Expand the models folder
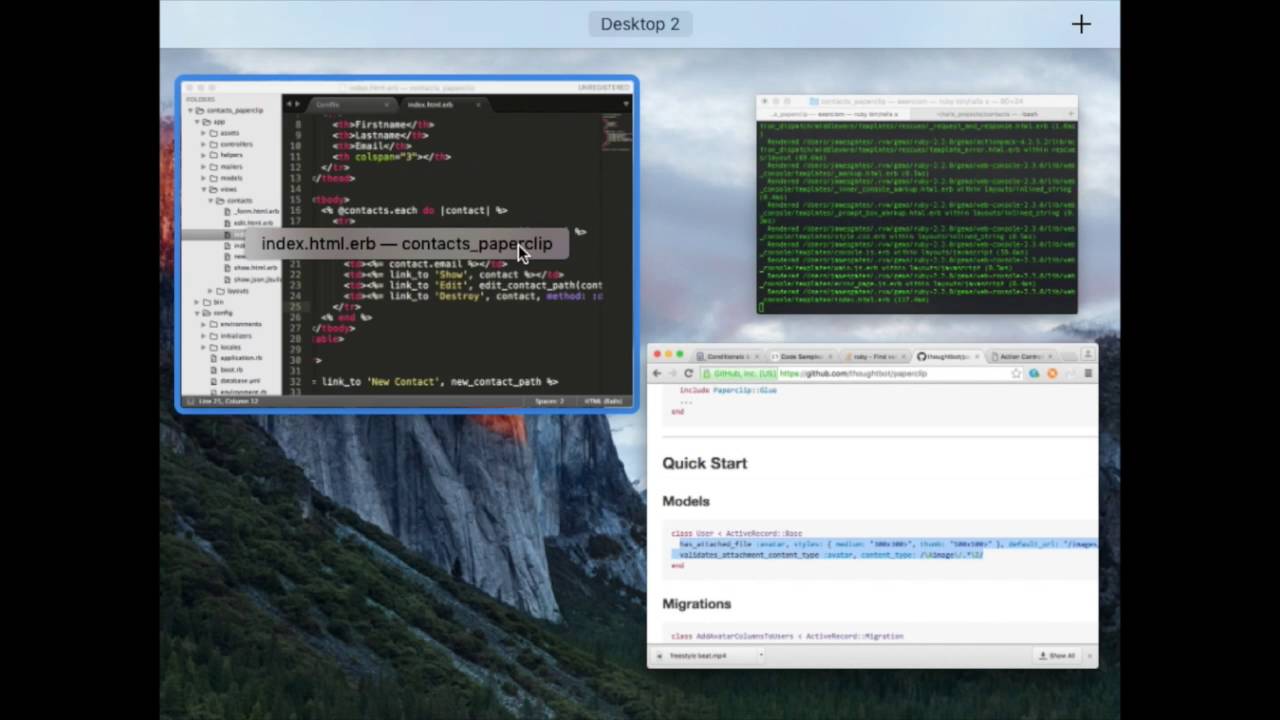The image size is (1280, 720). coord(204,178)
